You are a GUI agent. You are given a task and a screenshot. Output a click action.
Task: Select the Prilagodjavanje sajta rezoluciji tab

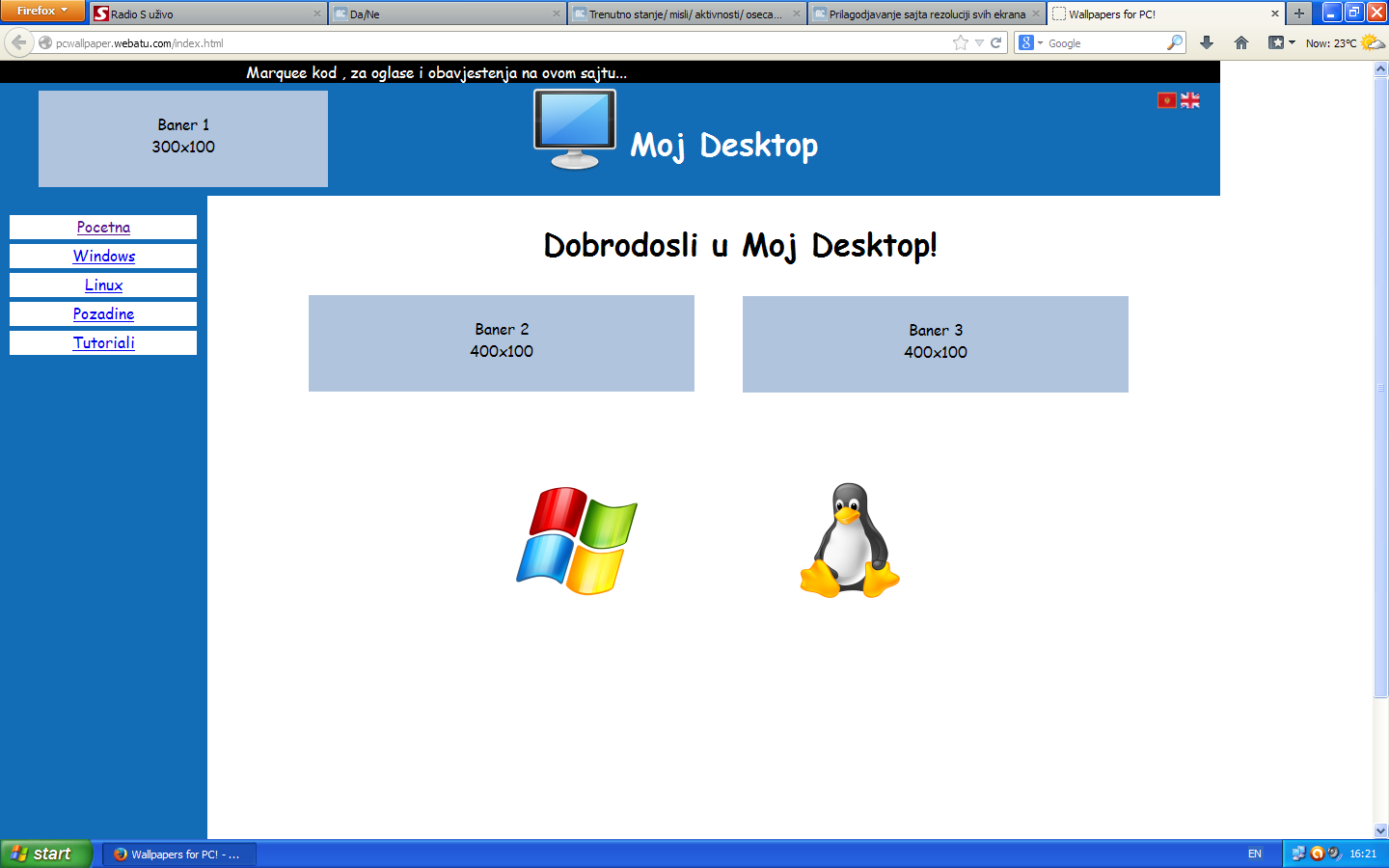(926, 14)
